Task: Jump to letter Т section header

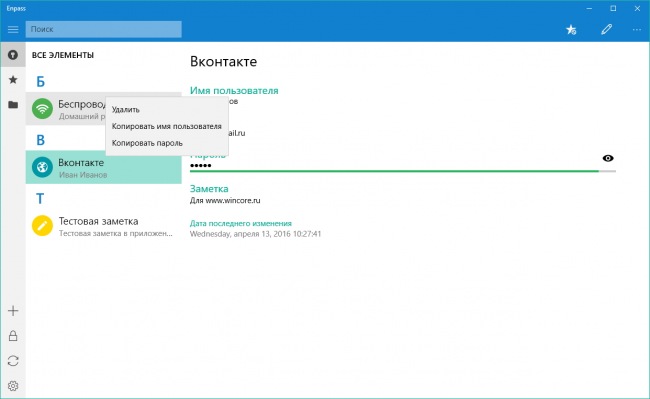Action: [x=40, y=198]
